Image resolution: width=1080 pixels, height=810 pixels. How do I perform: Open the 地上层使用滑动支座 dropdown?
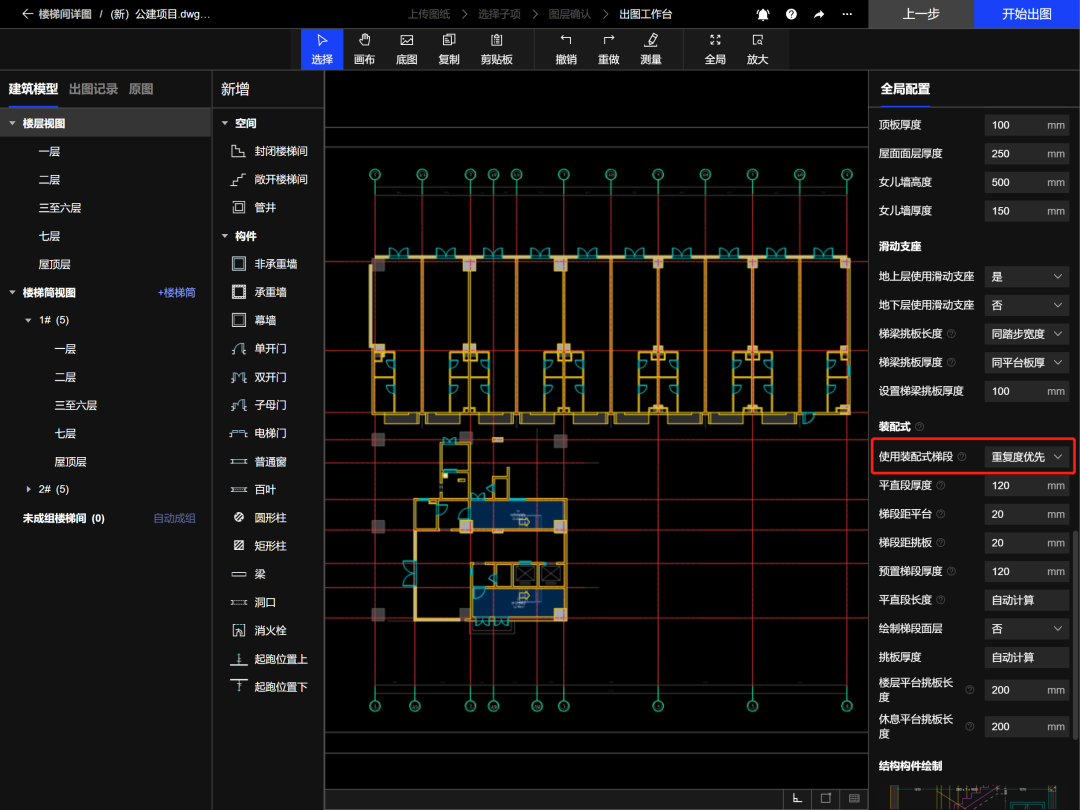[1027, 276]
